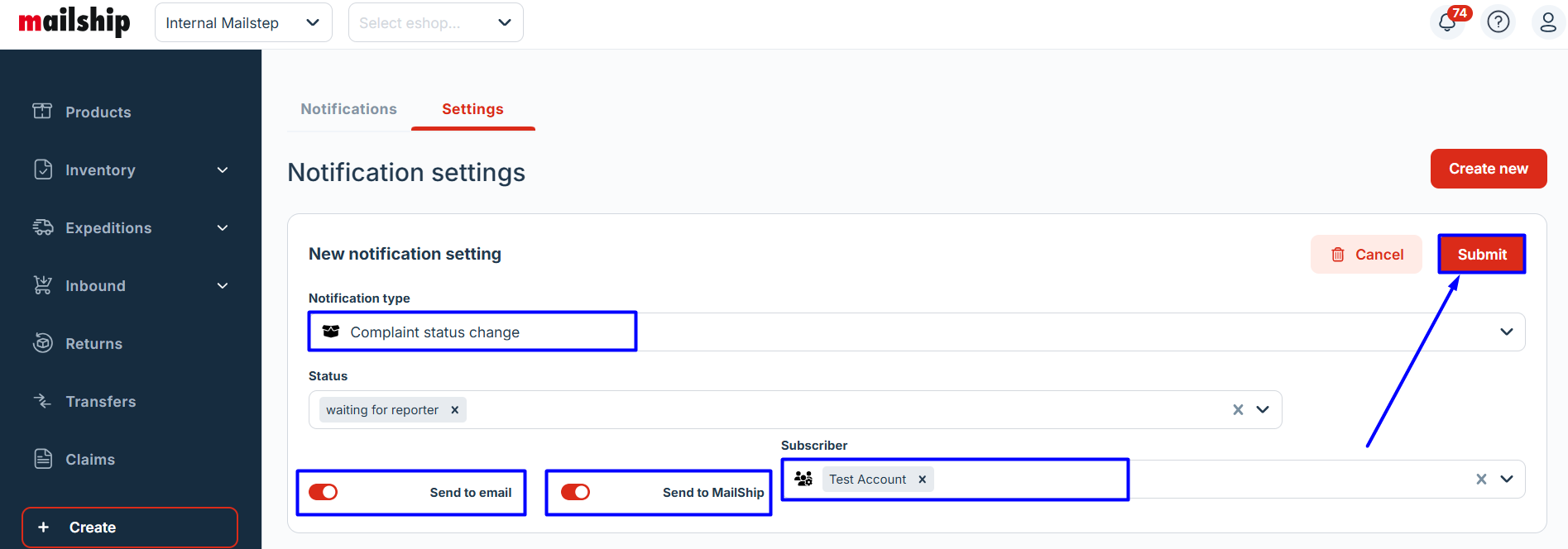Click the Returns sidebar icon
The width and height of the screenshot is (1568, 549).
(42, 343)
